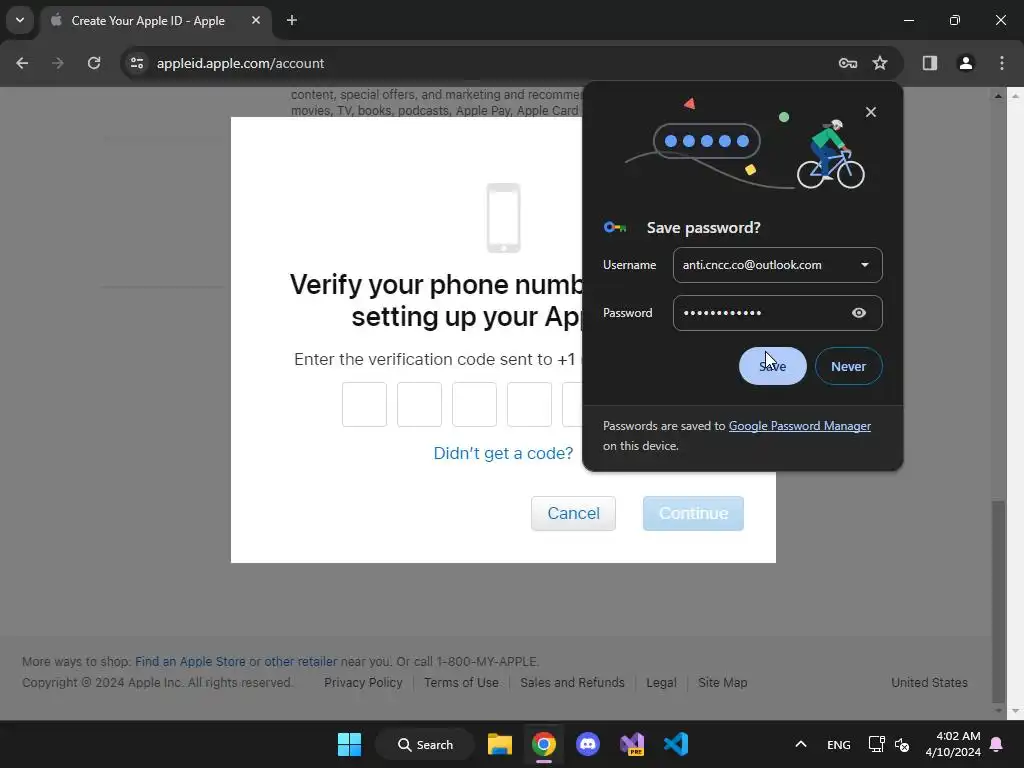Reload the Apple ID page

[94, 63]
